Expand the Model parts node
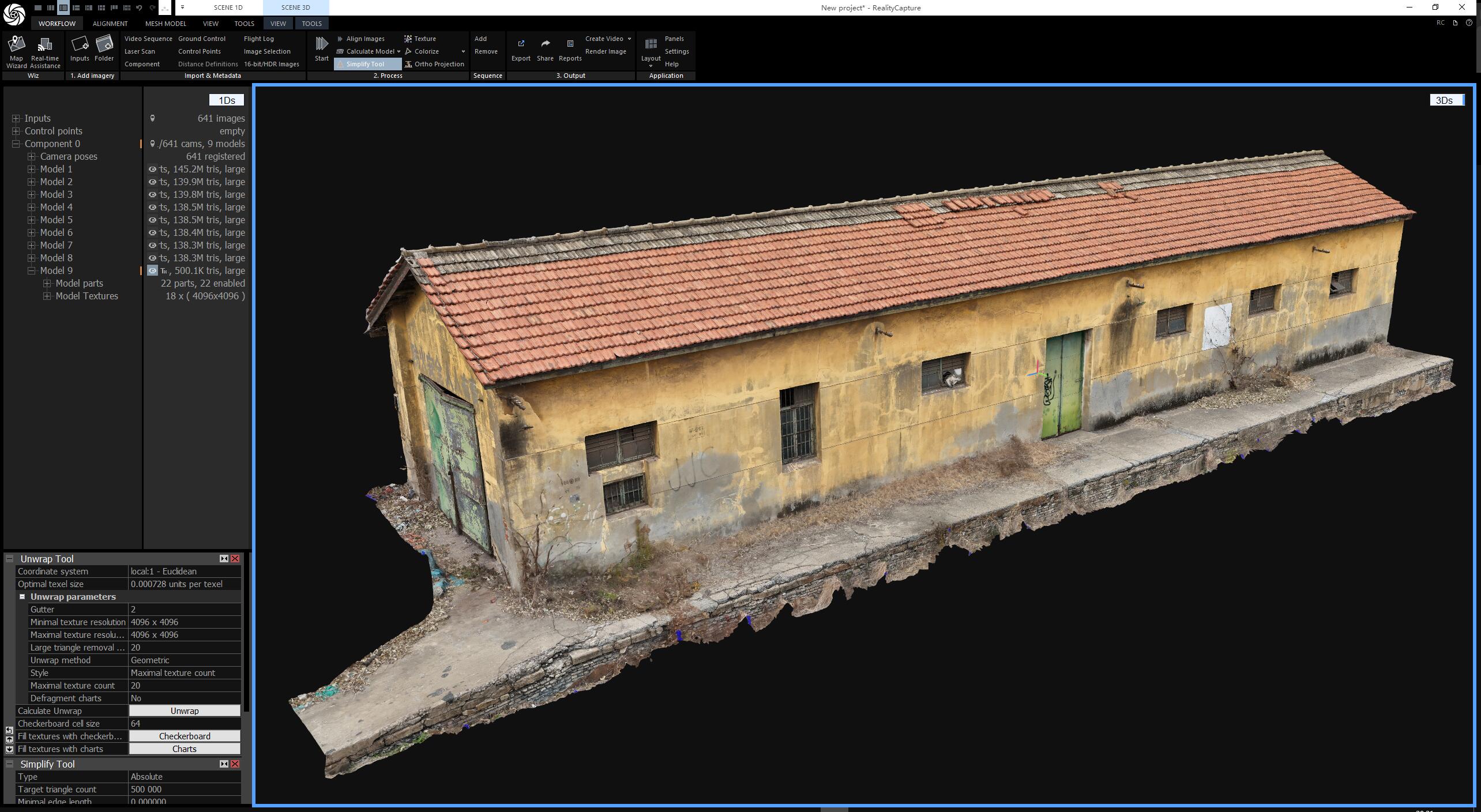The height and width of the screenshot is (812, 1481). point(47,283)
